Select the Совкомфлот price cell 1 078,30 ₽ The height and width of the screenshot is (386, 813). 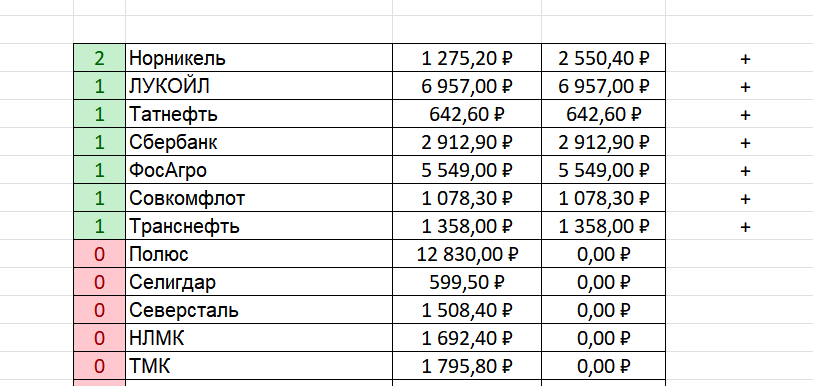[x=467, y=198]
